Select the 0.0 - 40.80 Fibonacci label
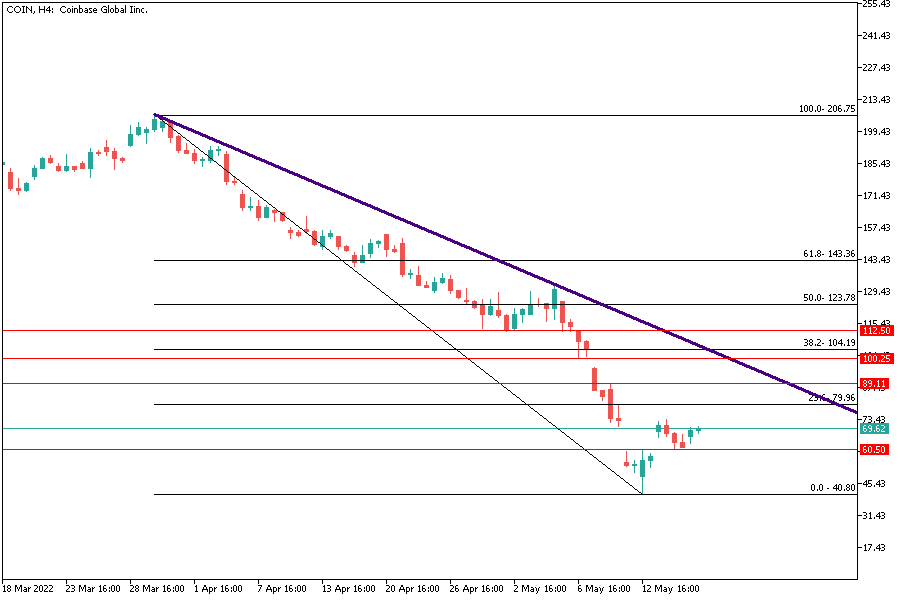The width and height of the screenshot is (900, 600). coord(830,488)
